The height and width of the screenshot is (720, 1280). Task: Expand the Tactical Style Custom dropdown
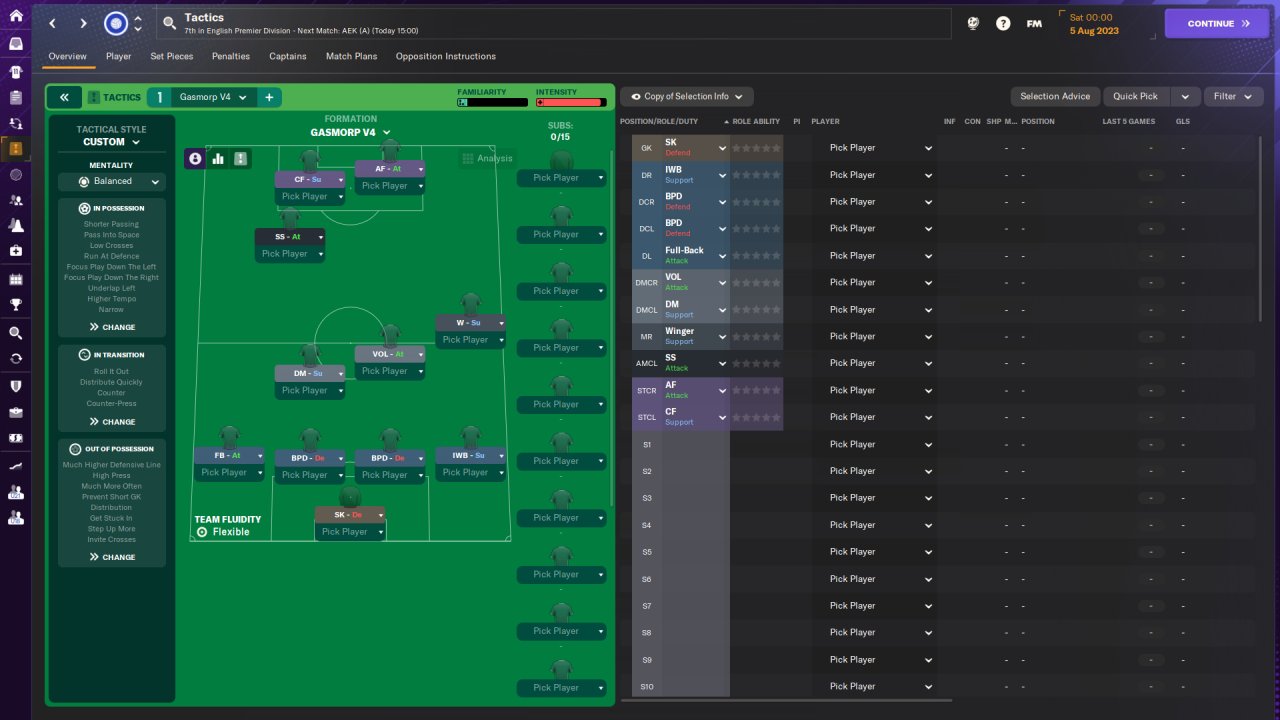[x=112, y=142]
